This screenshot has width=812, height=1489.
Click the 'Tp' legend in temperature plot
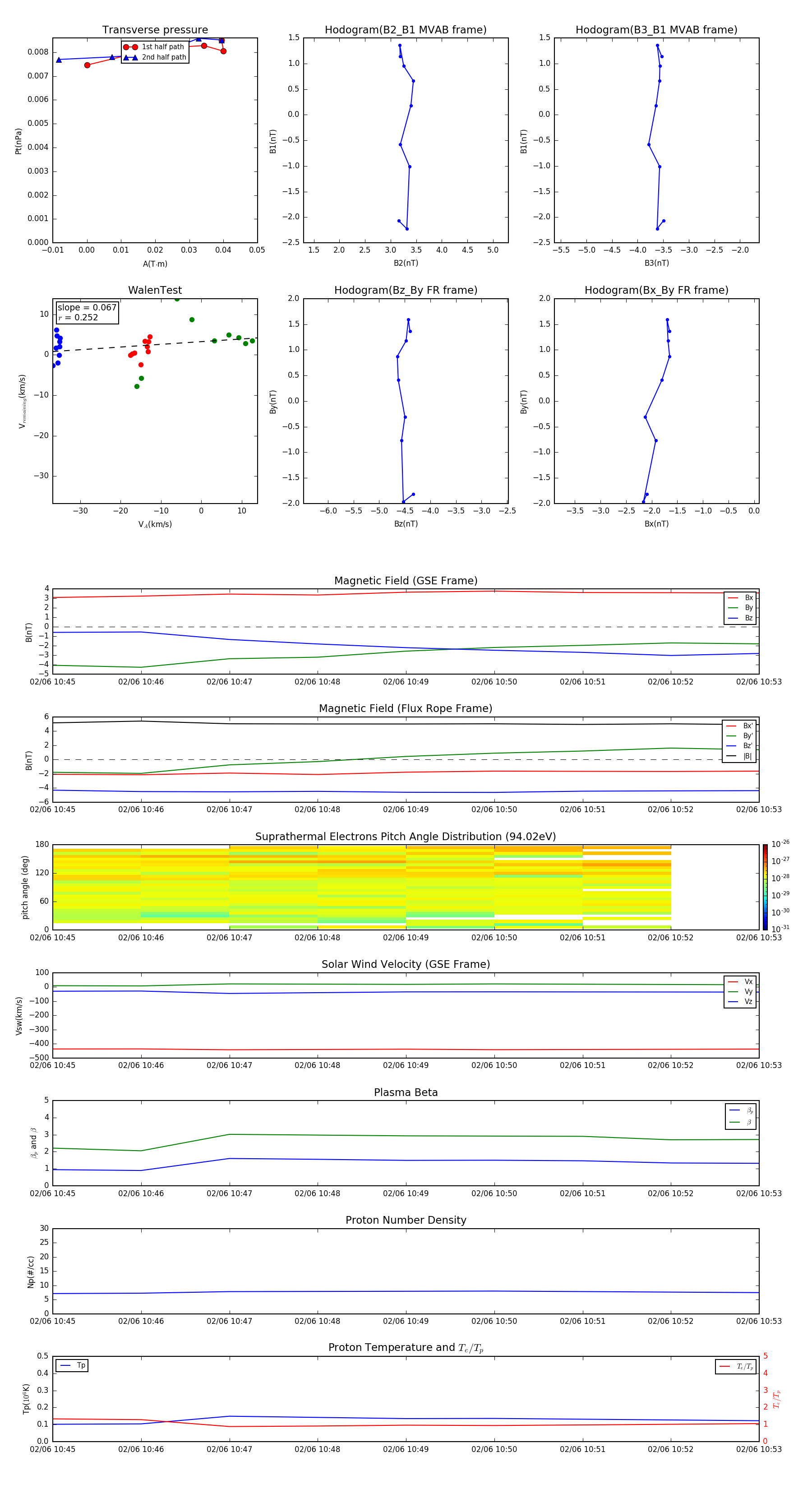[x=72, y=1365]
